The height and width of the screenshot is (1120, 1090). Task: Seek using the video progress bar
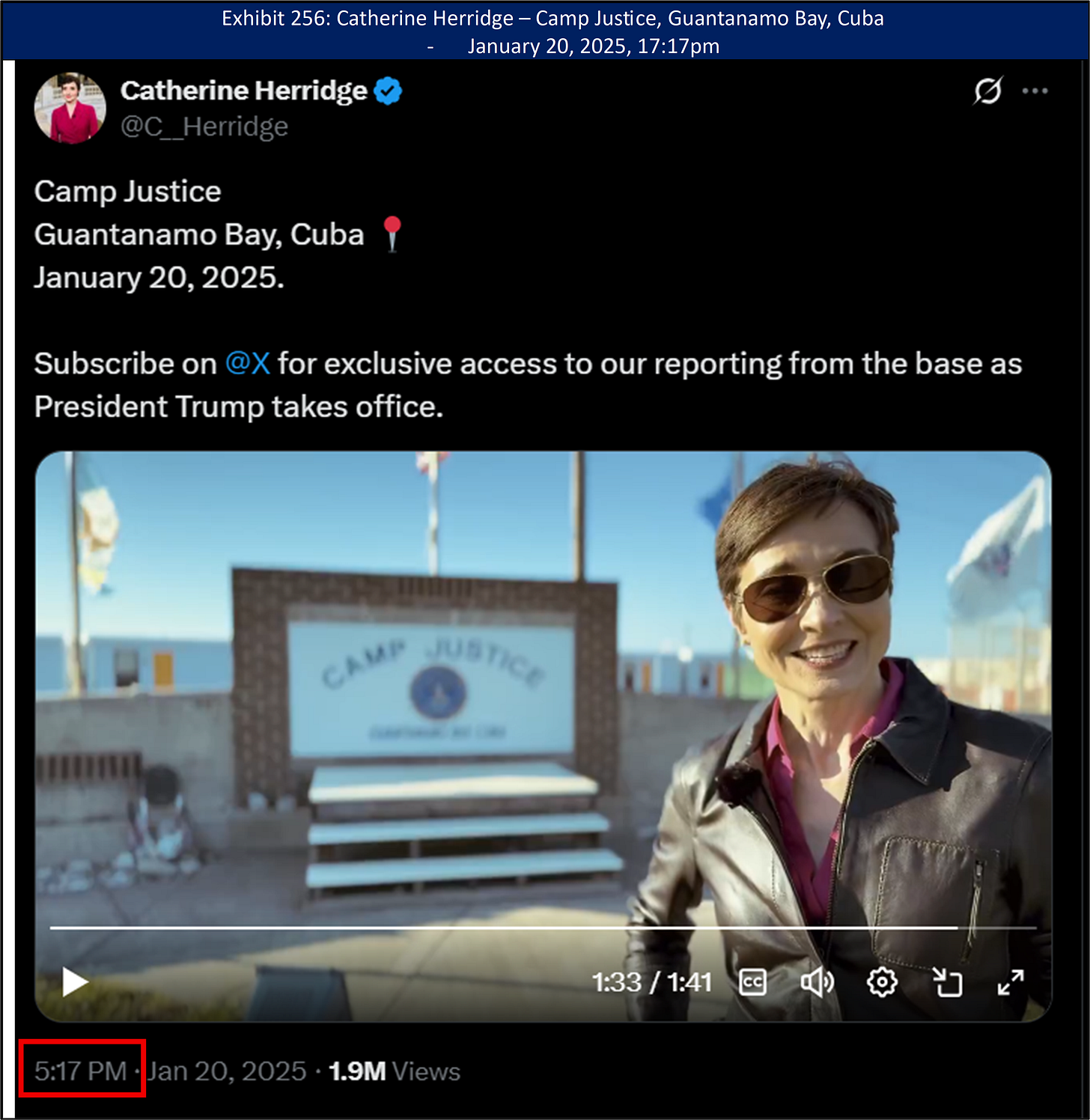point(543,928)
